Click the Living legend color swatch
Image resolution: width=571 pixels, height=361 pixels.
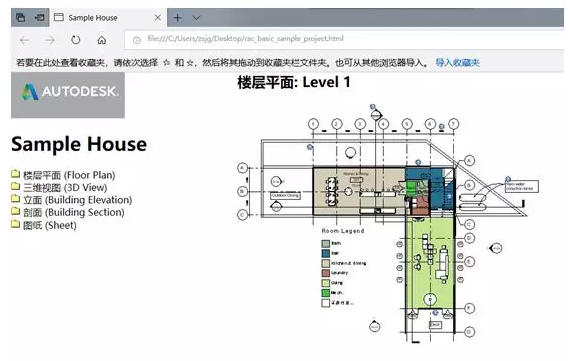point(326,283)
